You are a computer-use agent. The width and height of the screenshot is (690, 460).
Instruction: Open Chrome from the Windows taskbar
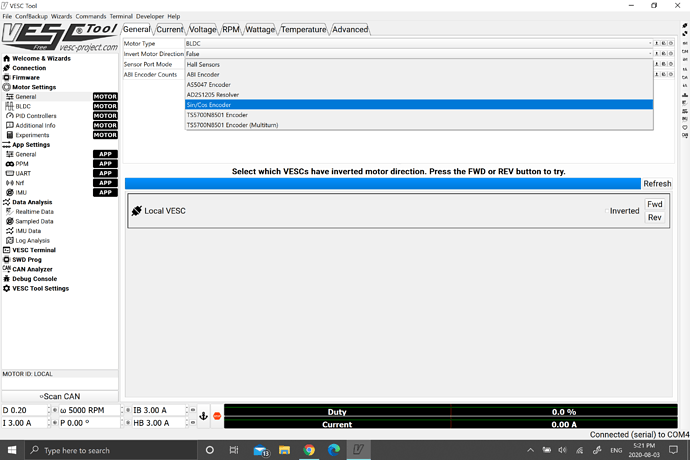click(309, 450)
